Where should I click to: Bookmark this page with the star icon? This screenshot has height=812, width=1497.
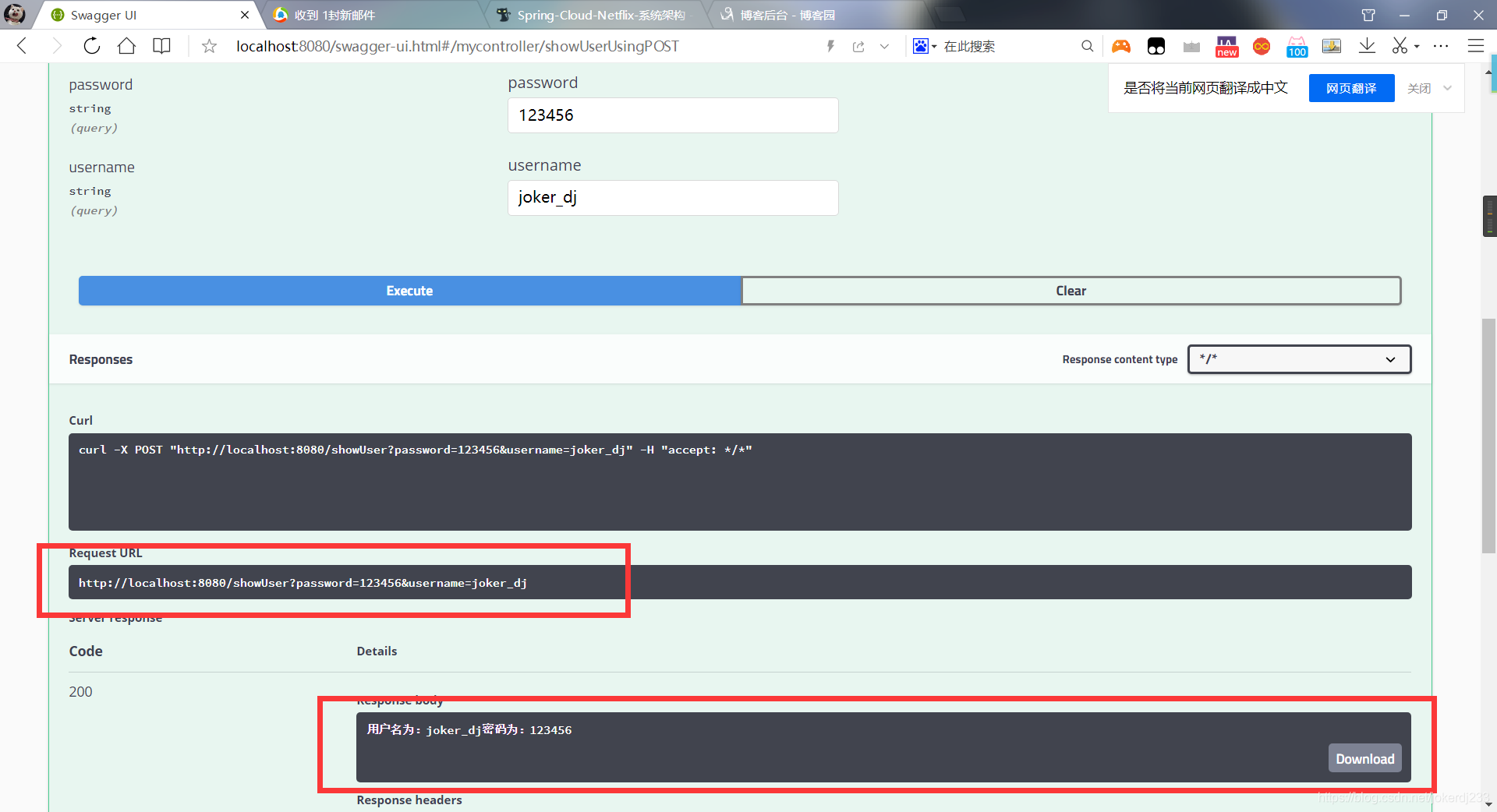209,46
